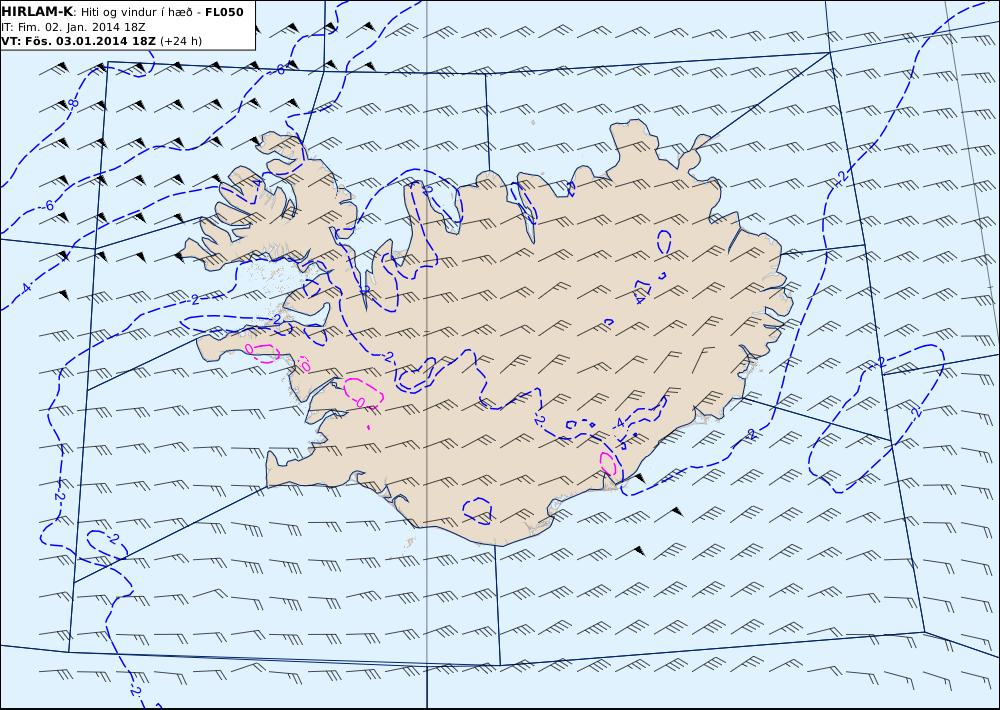Click the 'VT: Fös. 03.01.2014 18Z' valid time
The height and width of the screenshot is (710, 1000).
pyautogui.click(x=78, y=41)
